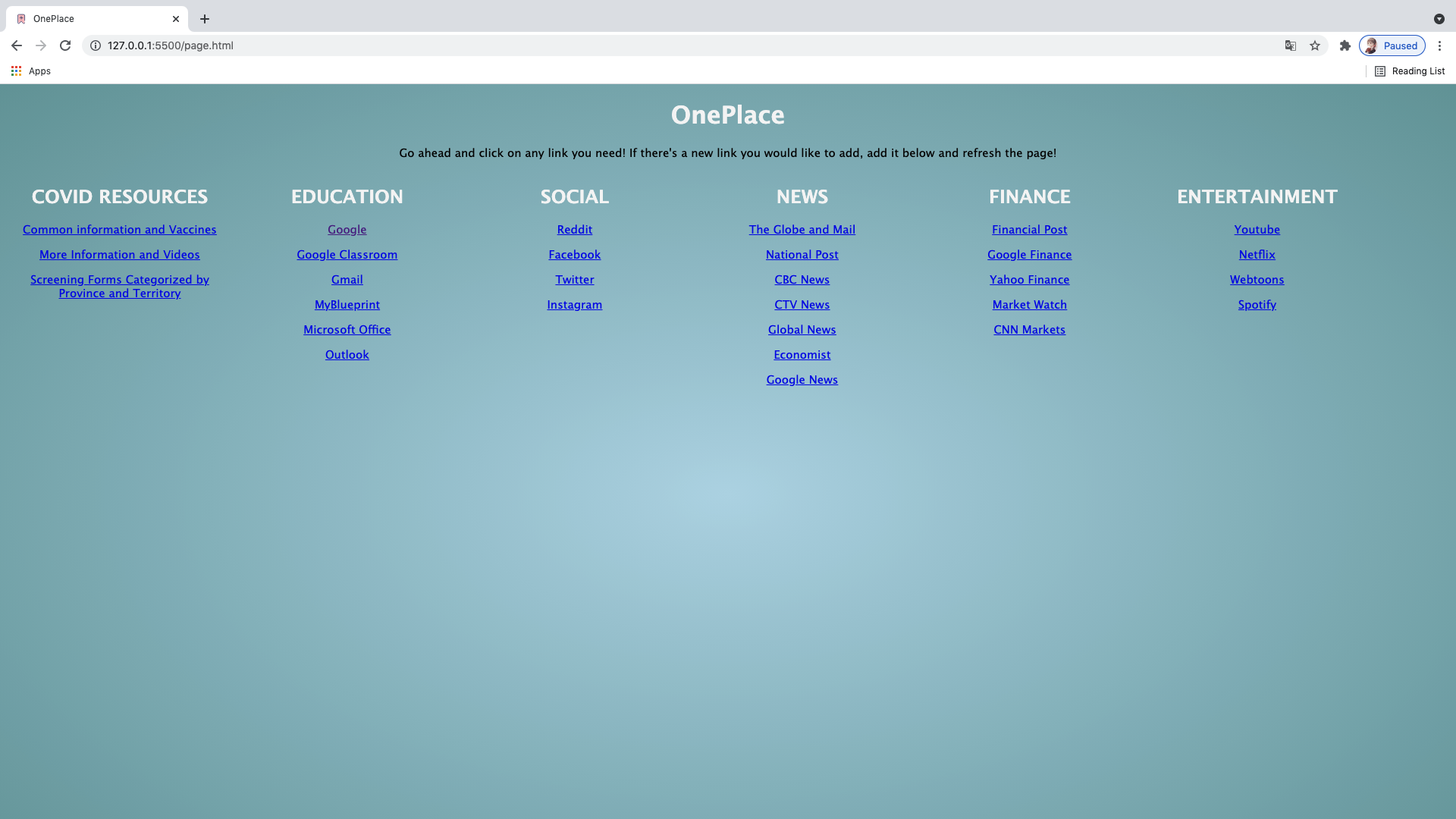Open the Apps grid shortcut
This screenshot has height=819, width=1456.
tap(30, 71)
